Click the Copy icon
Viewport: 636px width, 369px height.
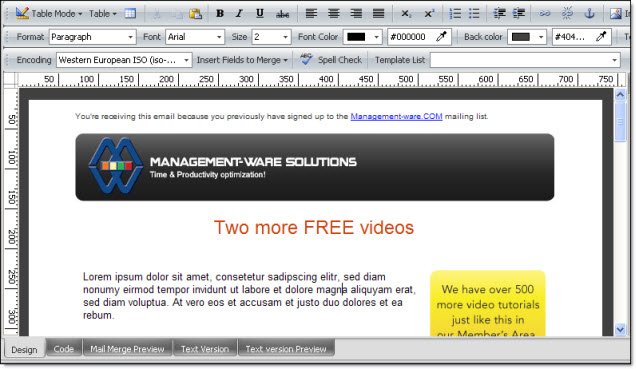pos(177,14)
